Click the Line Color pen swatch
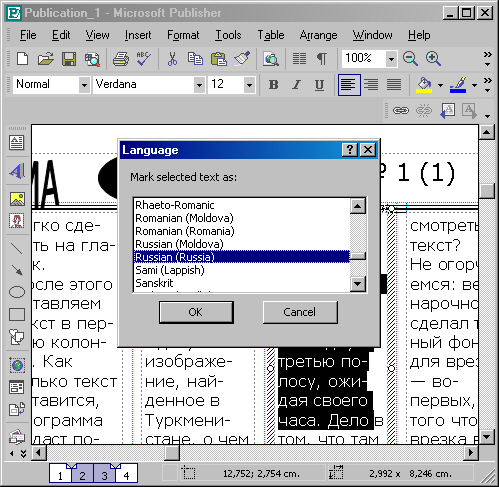This screenshot has height=487, width=499. (458, 85)
